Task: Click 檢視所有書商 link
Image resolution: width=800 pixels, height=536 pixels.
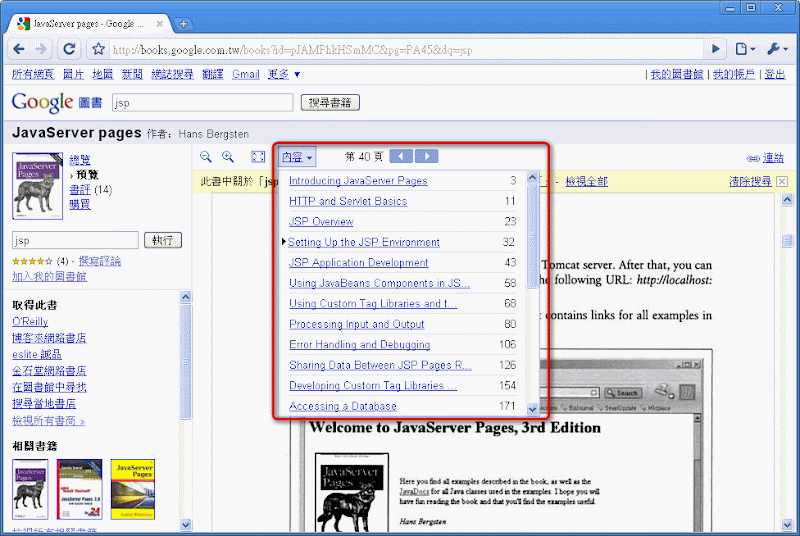Action: tap(48, 421)
